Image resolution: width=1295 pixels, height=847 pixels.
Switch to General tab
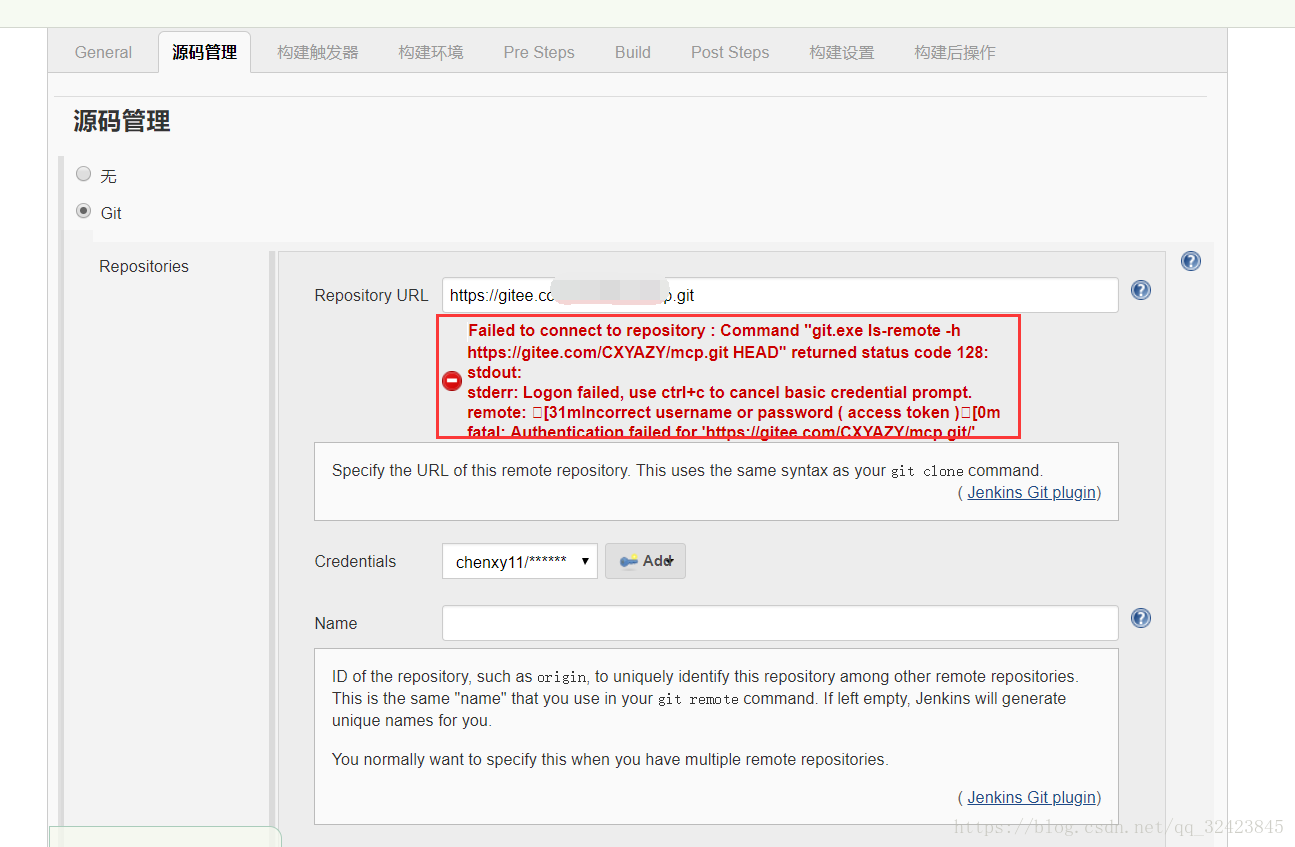click(103, 52)
